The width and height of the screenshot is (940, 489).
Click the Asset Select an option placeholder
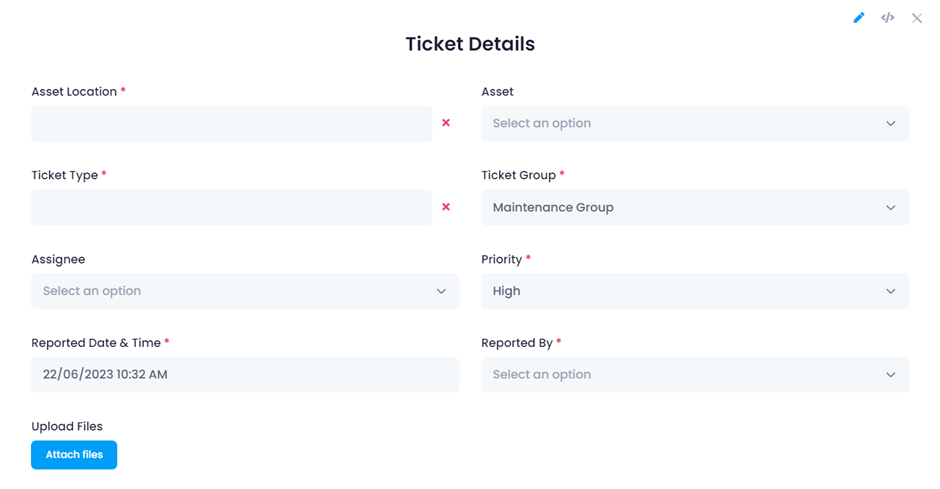click(542, 123)
